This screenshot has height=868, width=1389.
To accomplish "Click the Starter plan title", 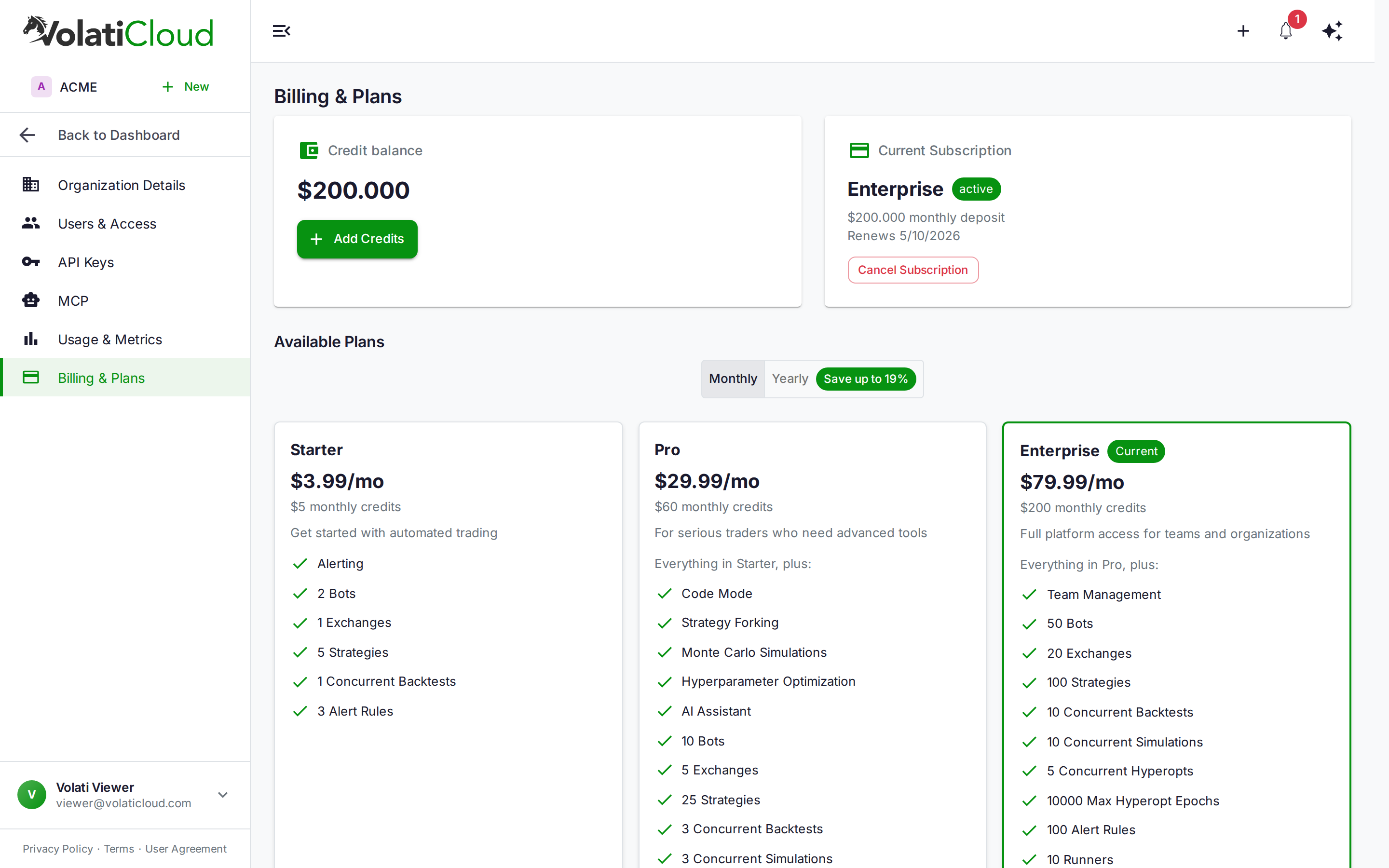I will pos(316,449).
